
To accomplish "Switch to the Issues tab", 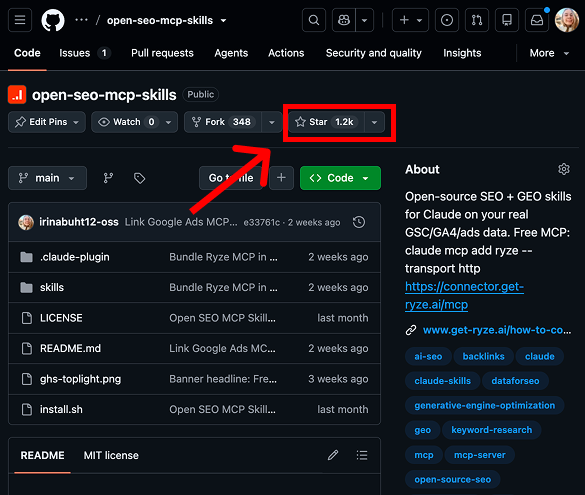I will pos(85,53).
